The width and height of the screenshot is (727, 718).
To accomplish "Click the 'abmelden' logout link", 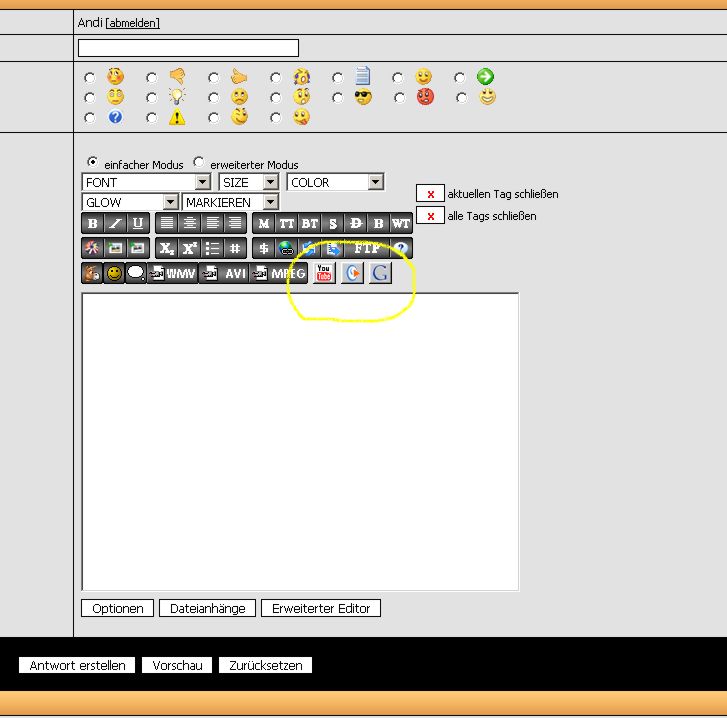I will click(x=132, y=23).
